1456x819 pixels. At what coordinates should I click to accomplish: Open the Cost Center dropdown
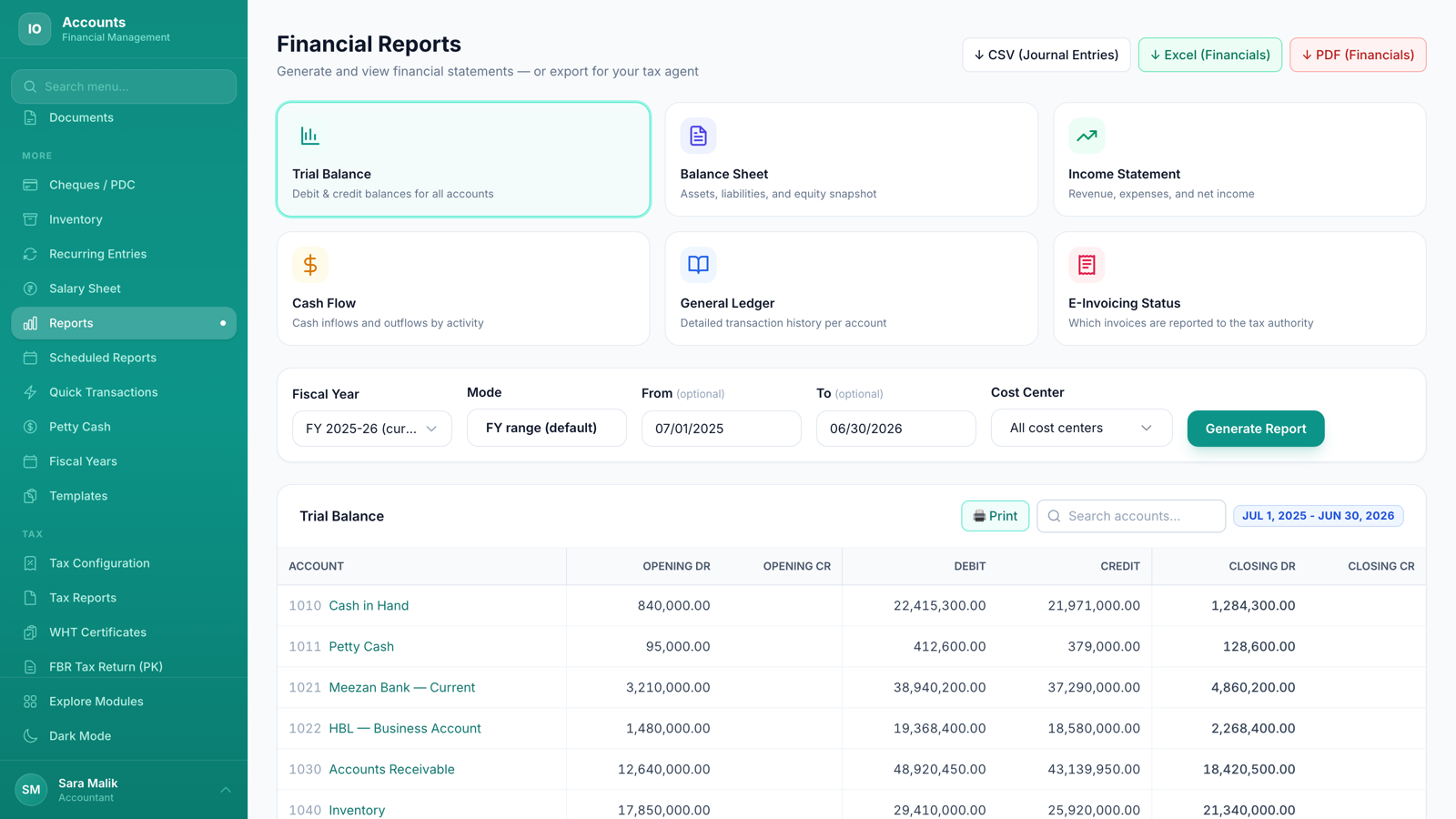click(x=1081, y=428)
